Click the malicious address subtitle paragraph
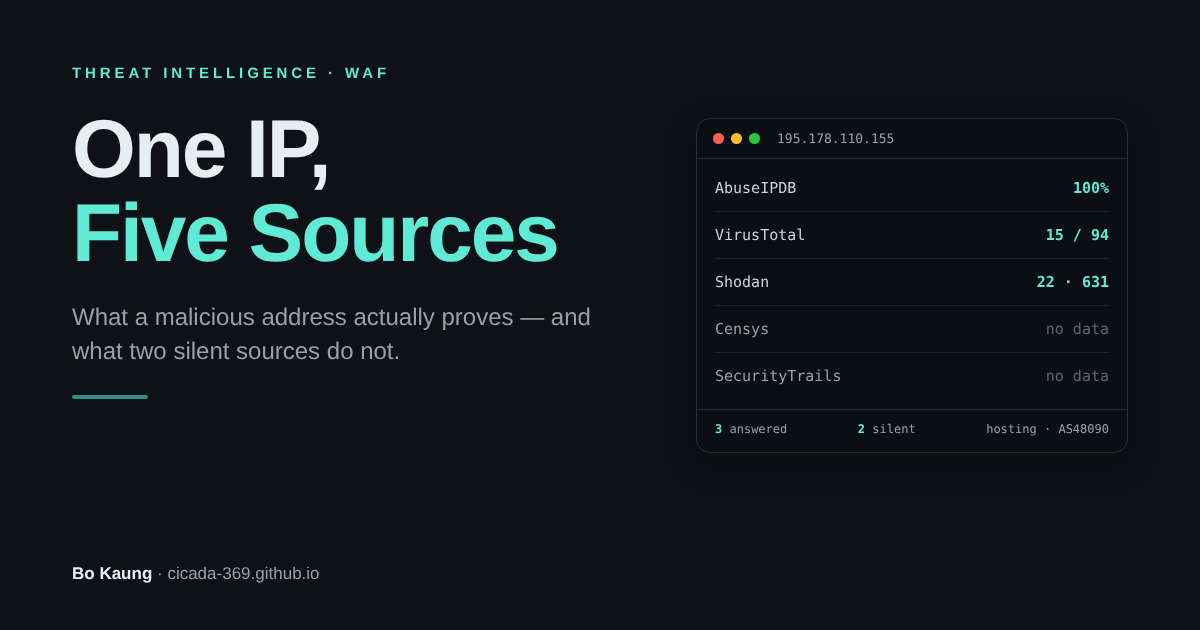Screen dimensions: 1200x630 (331, 334)
